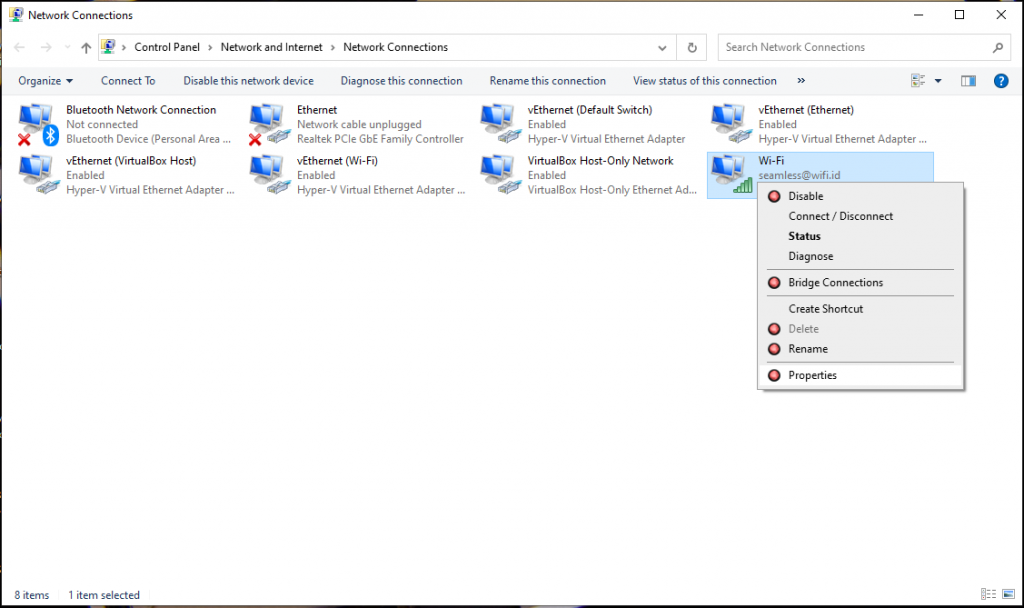Select Disable in the Wi-Fi context menu
The height and width of the screenshot is (608, 1024).
point(805,196)
